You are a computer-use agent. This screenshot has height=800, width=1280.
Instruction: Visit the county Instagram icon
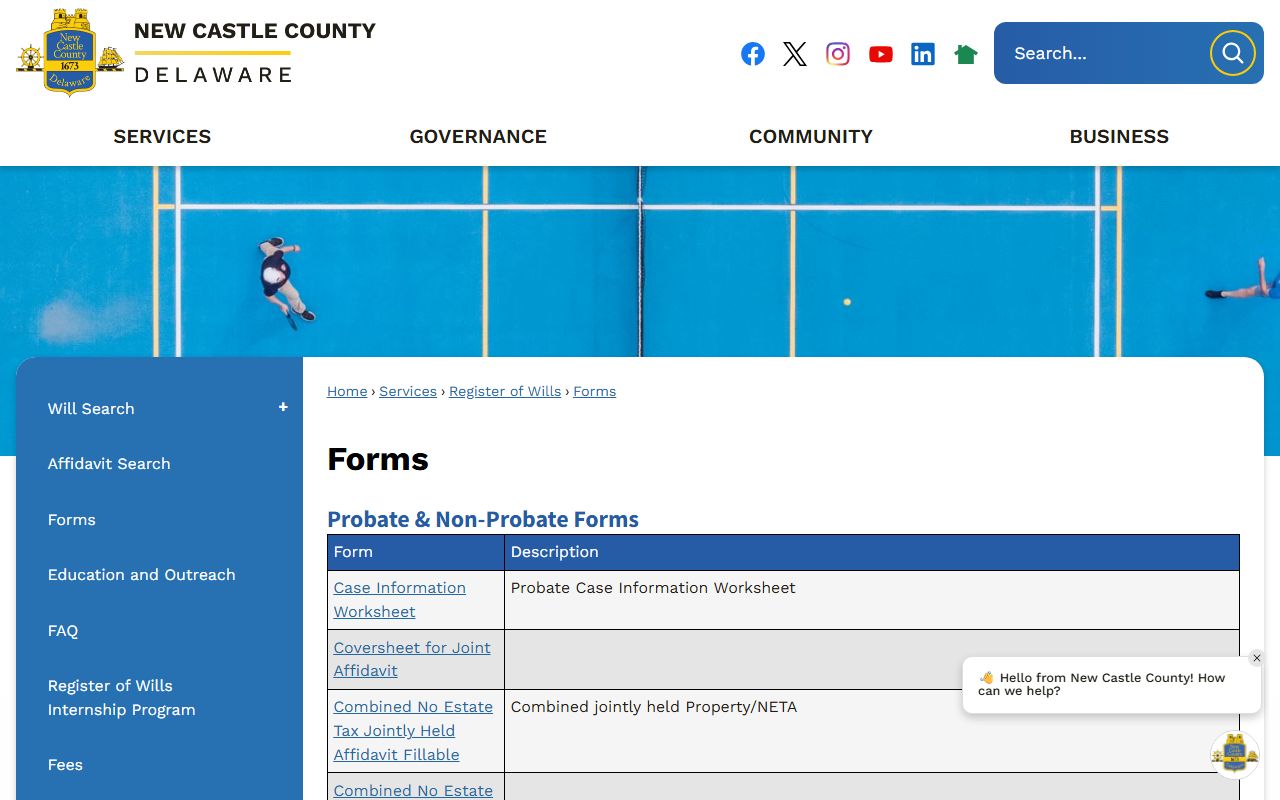pos(838,54)
